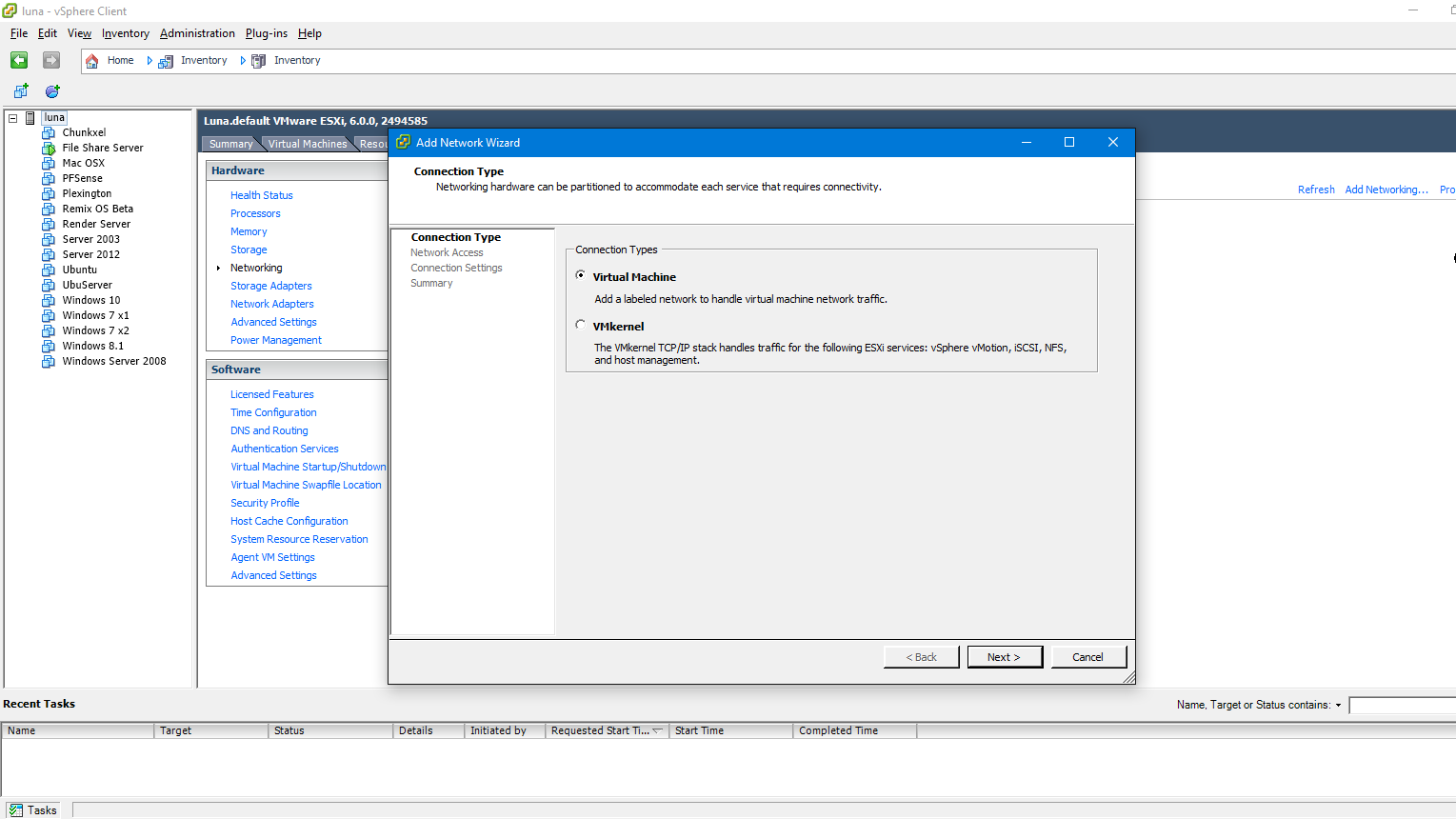
Task: Switch to the Virtual Machines tab
Action: point(308,144)
